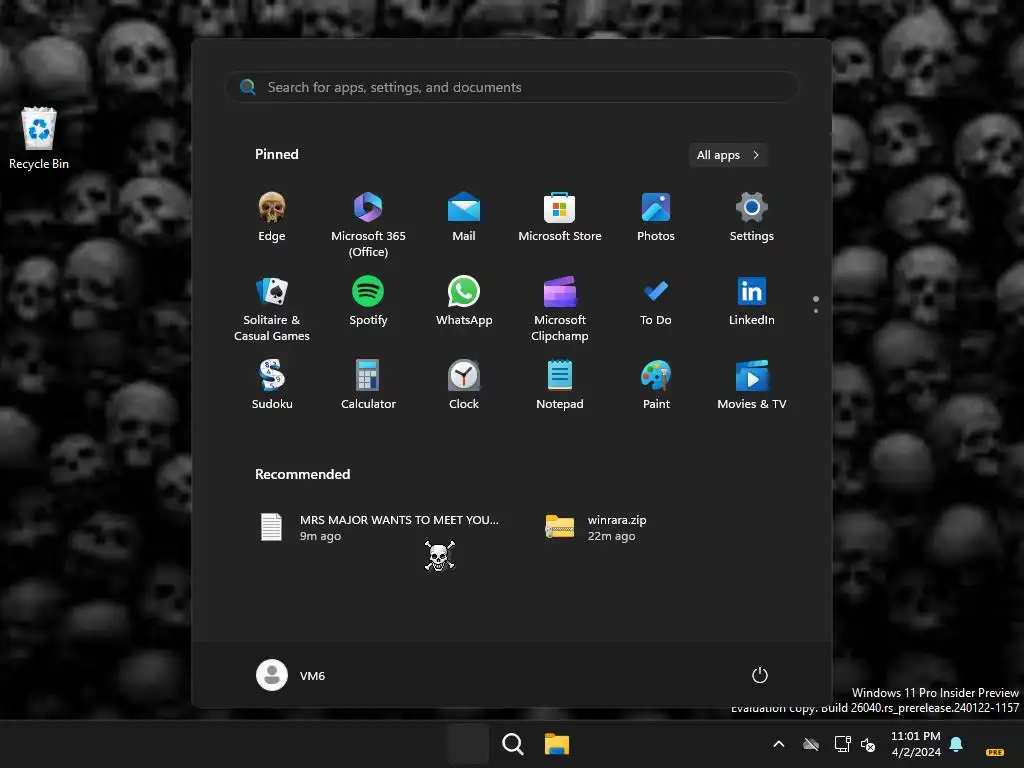Launch Paint
This screenshot has height=768, width=1024.
pyautogui.click(x=656, y=385)
